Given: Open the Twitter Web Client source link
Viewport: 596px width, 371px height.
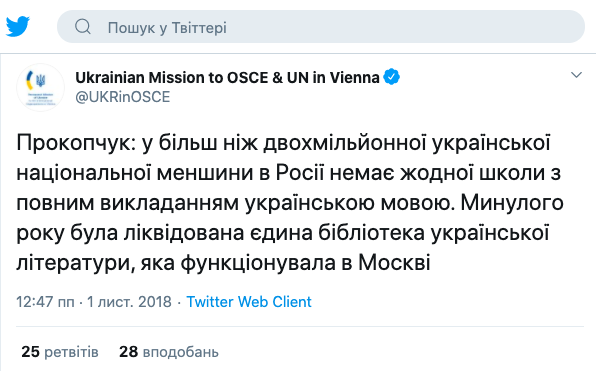Looking at the screenshot, I should pyautogui.click(x=249, y=302).
